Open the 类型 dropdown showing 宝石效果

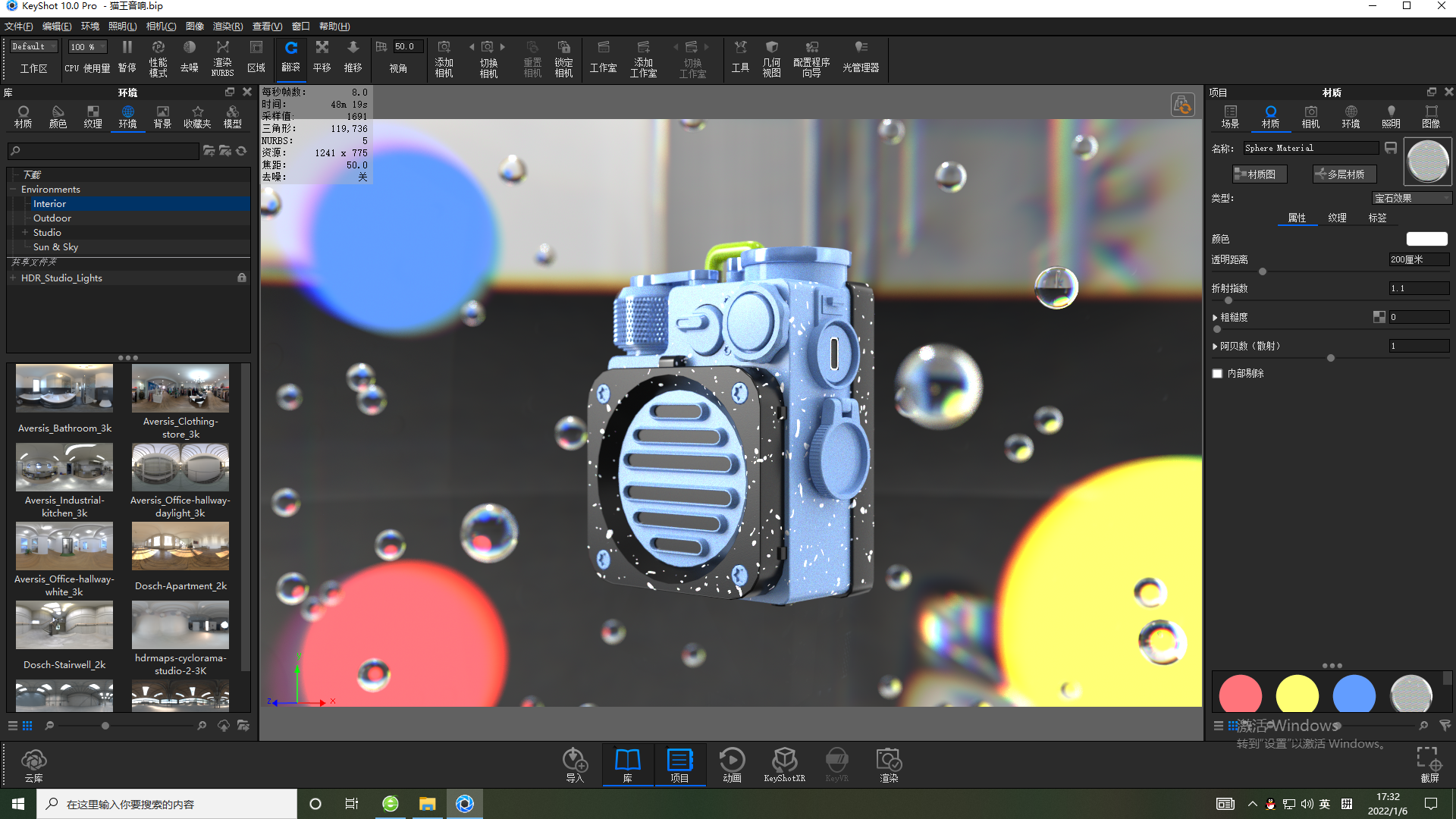tap(1411, 198)
